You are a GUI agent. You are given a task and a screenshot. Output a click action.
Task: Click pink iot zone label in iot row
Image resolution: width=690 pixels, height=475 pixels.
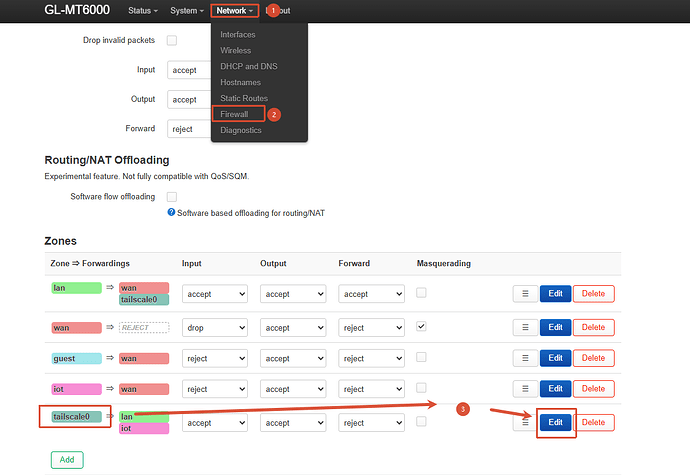point(77,389)
